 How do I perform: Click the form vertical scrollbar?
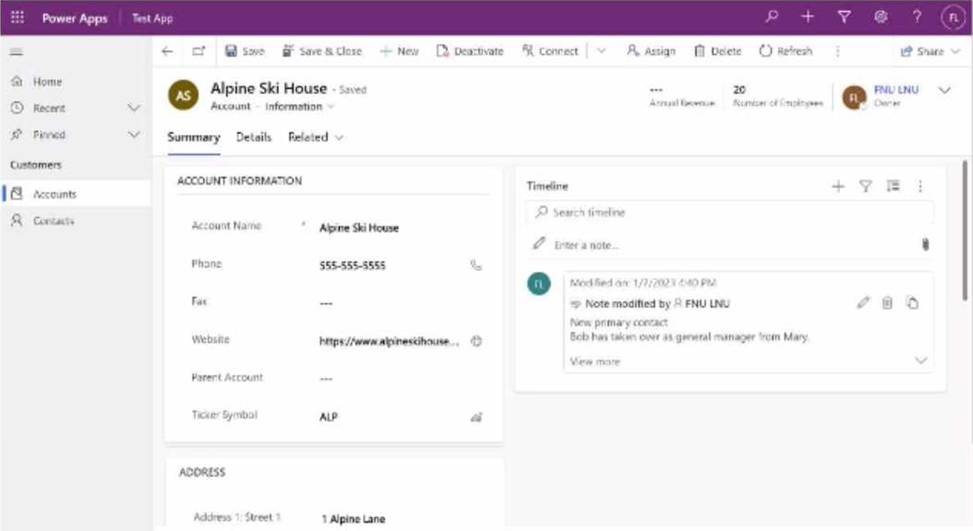click(x=965, y=230)
